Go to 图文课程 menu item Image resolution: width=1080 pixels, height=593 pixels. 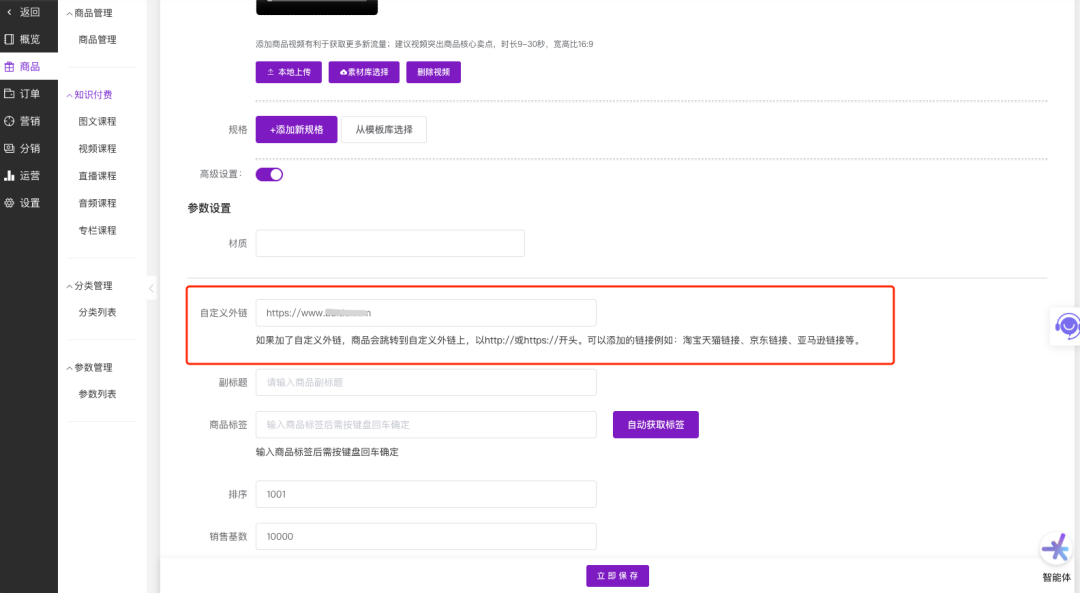97,121
